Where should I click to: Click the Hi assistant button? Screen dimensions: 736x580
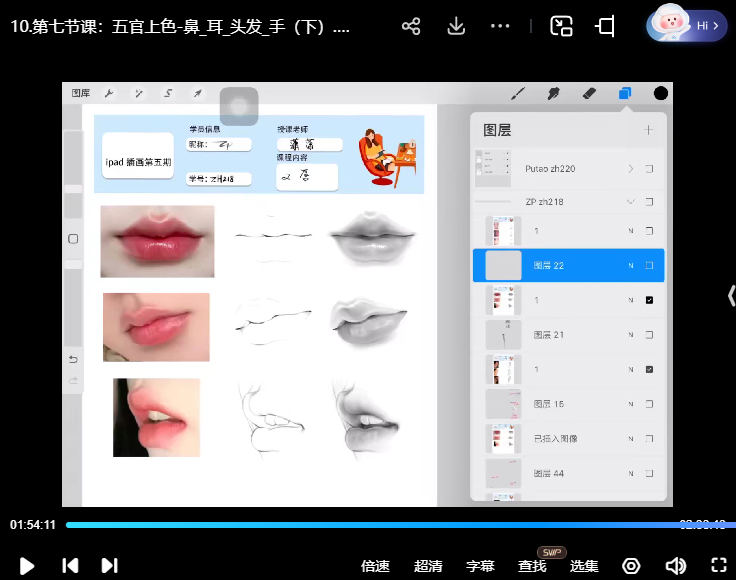[687, 25]
